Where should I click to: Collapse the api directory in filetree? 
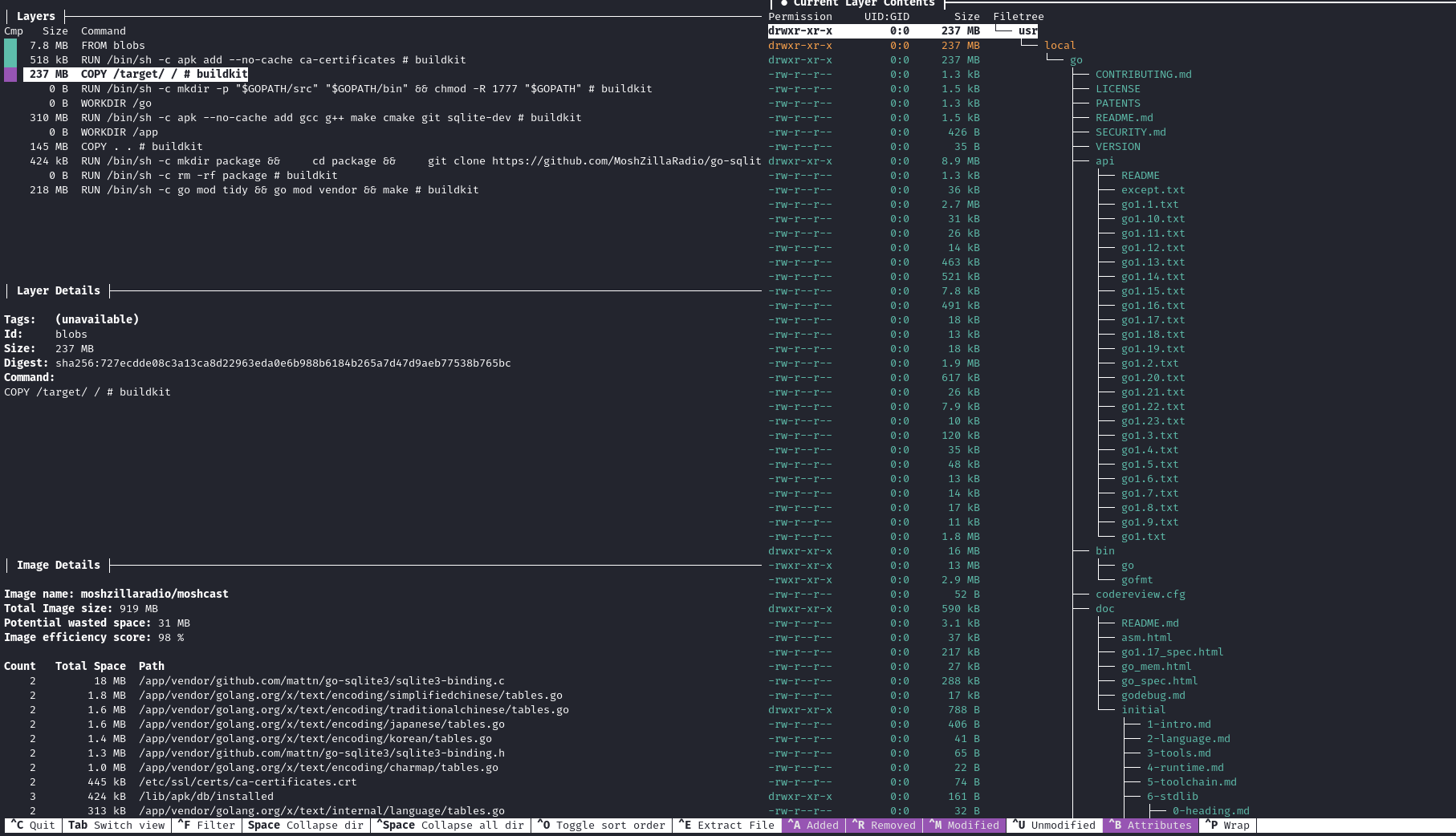point(1104,161)
